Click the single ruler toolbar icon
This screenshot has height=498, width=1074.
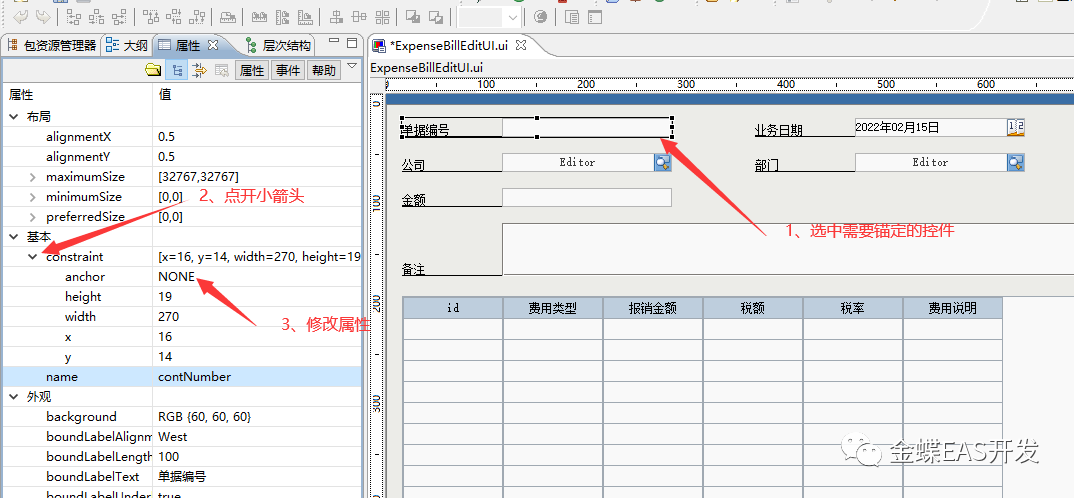click(x=228, y=17)
